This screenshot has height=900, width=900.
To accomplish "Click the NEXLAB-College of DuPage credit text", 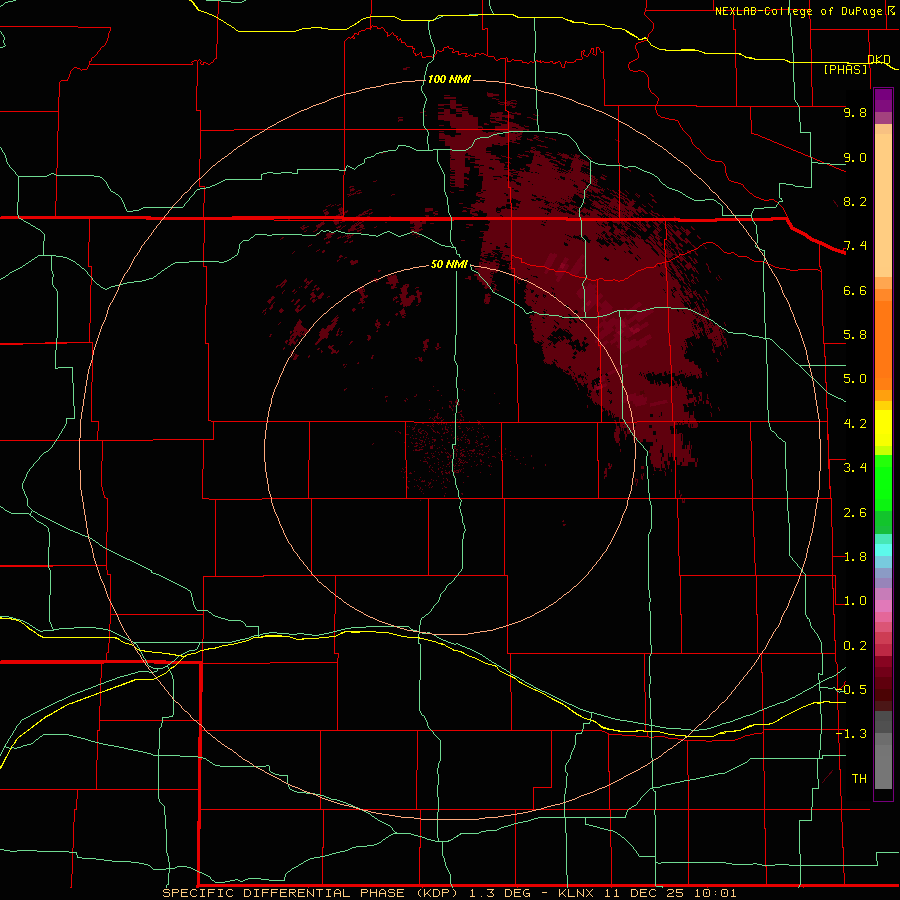I will click(798, 11).
